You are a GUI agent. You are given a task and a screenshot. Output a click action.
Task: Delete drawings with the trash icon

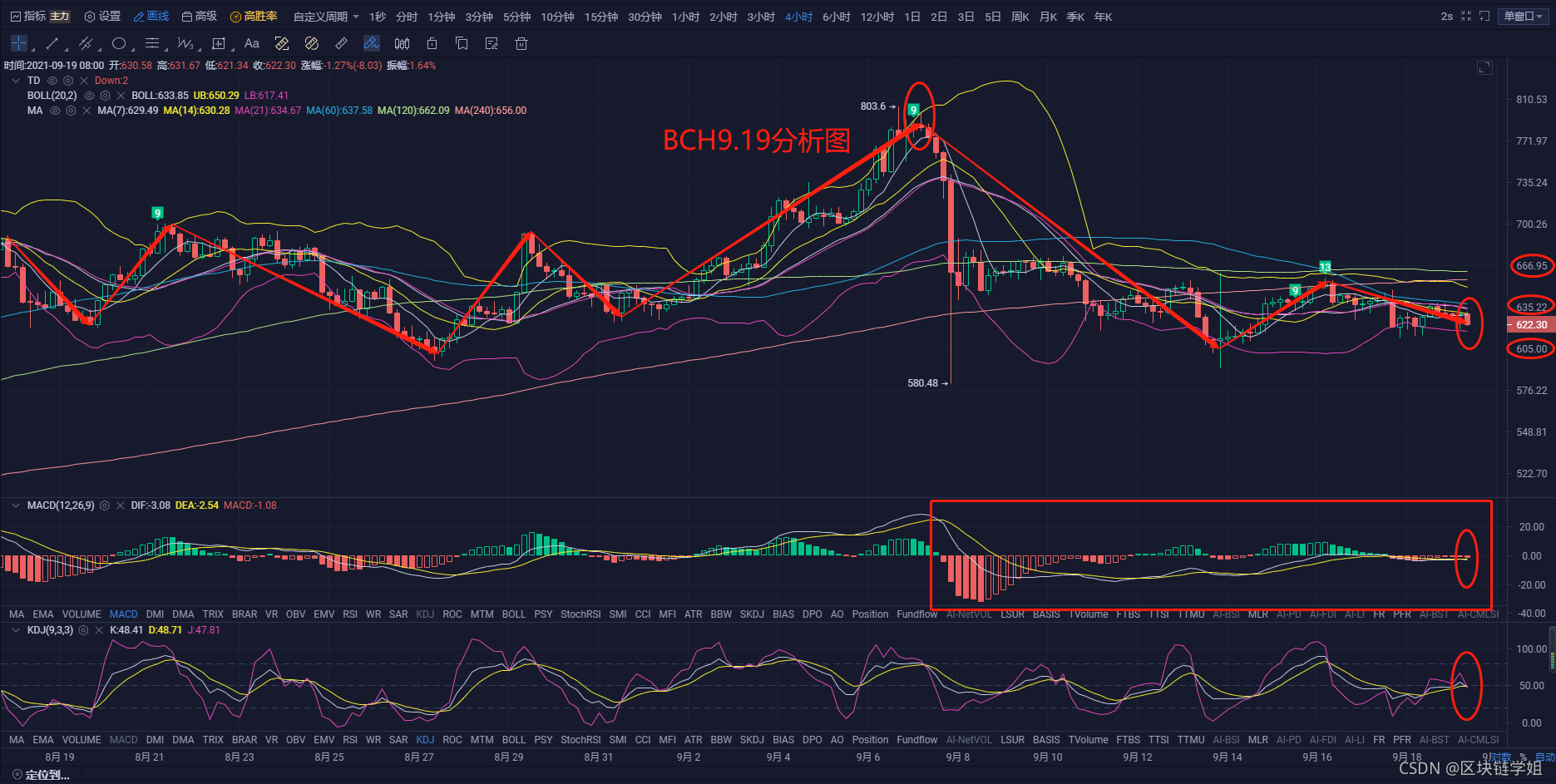pyautogui.click(x=521, y=43)
